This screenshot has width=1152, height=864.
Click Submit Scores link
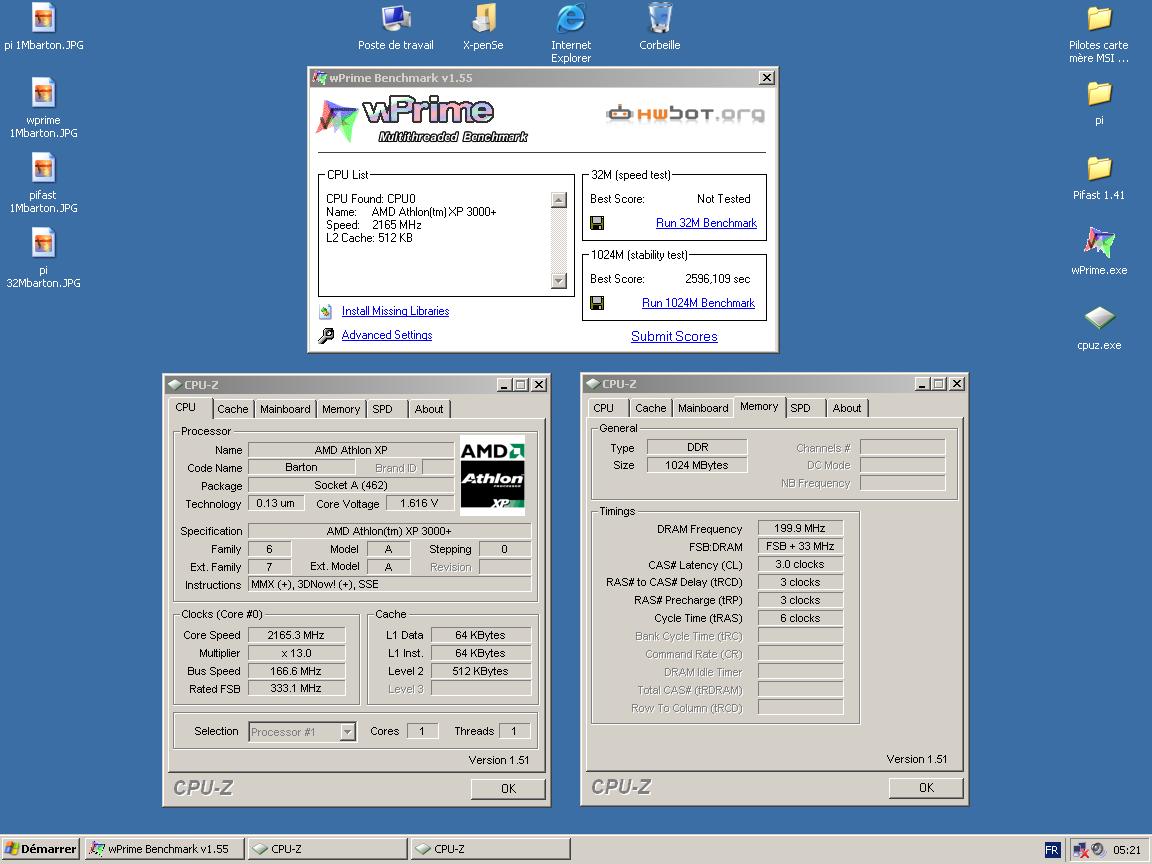pos(674,336)
